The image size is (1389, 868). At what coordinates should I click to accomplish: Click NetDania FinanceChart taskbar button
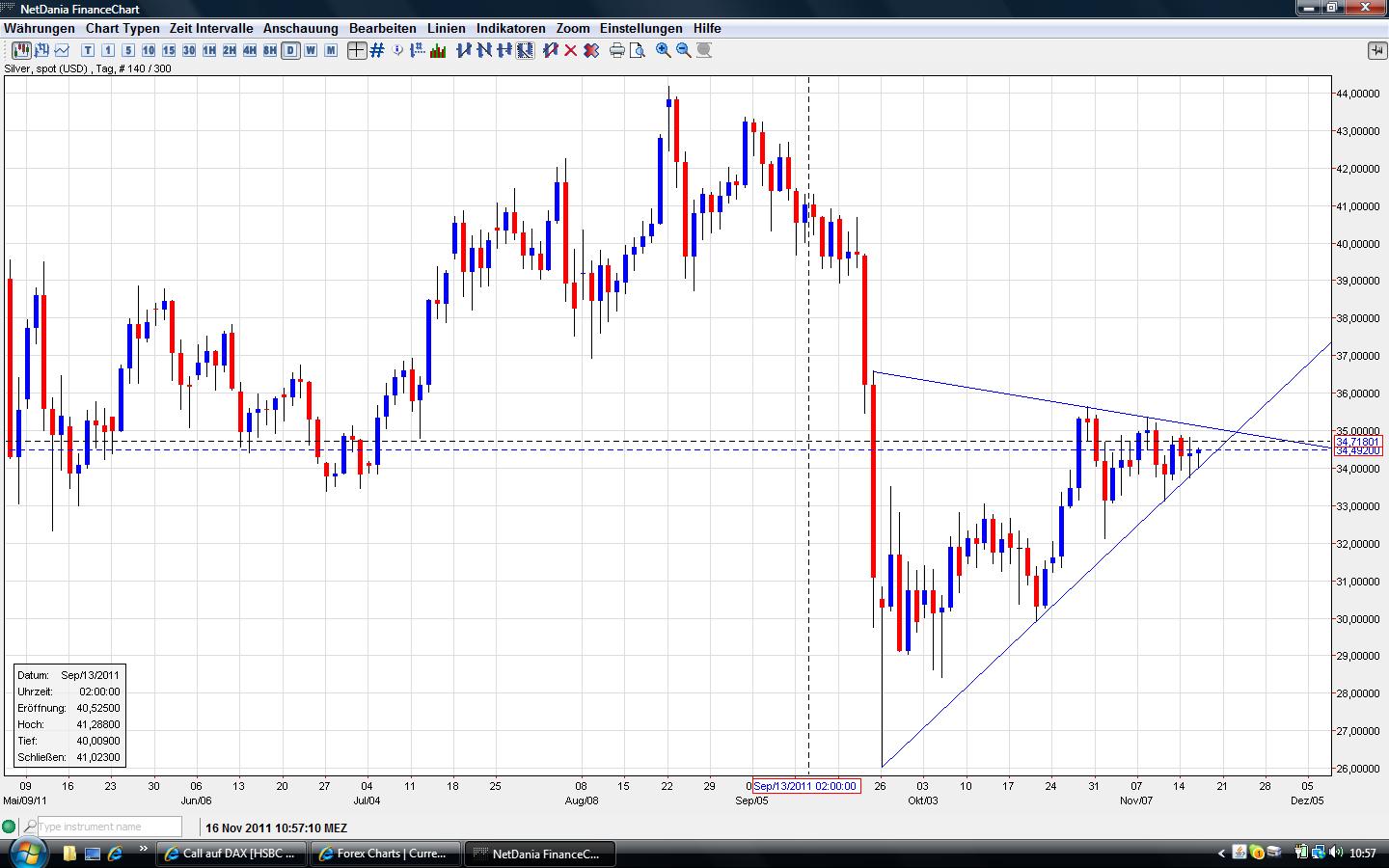538,854
